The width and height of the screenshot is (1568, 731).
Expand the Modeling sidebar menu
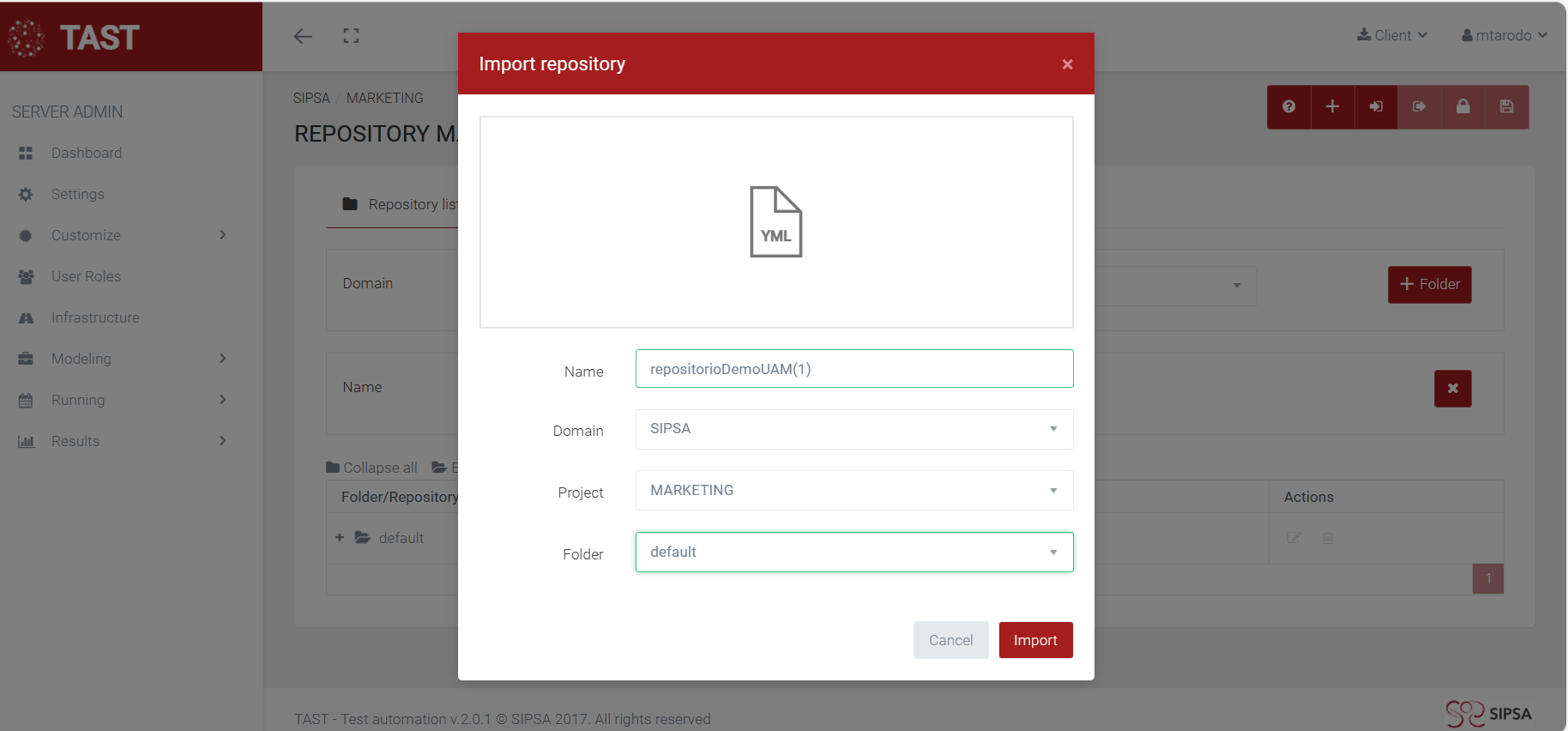click(123, 359)
